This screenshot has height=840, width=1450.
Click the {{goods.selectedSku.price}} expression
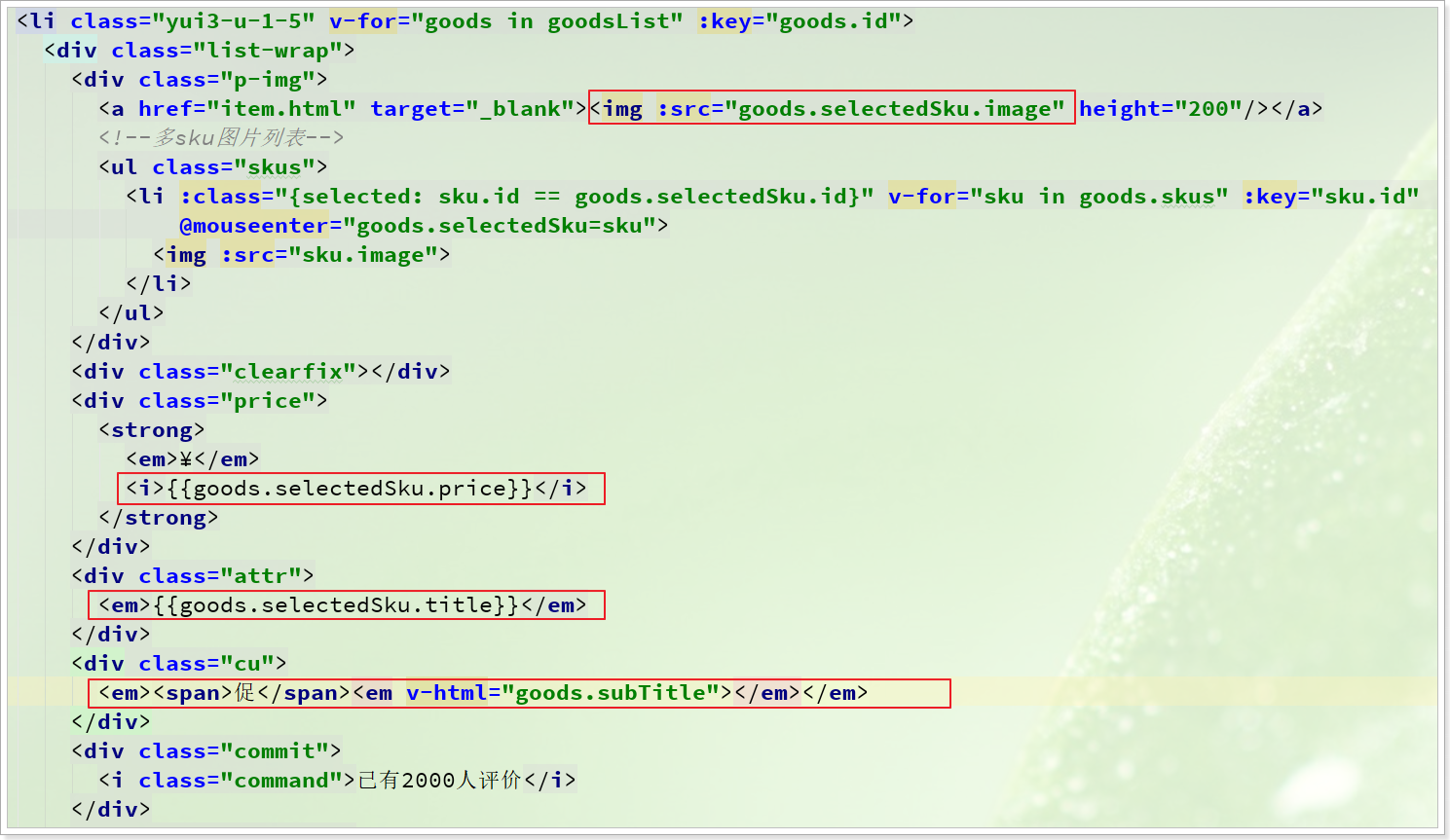(350, 489)
